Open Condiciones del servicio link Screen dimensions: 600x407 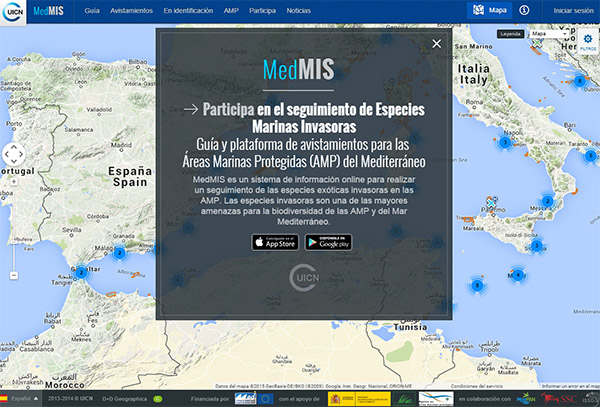[x=476, y=386]
